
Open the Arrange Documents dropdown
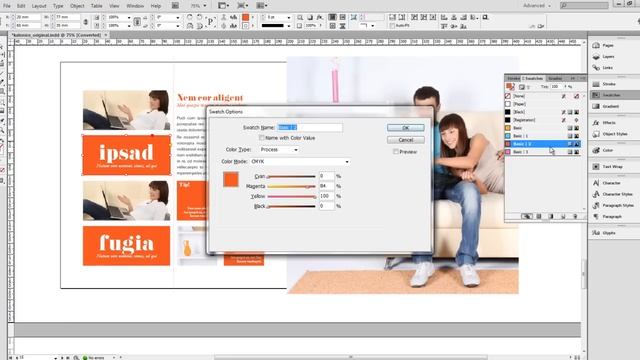262,6
